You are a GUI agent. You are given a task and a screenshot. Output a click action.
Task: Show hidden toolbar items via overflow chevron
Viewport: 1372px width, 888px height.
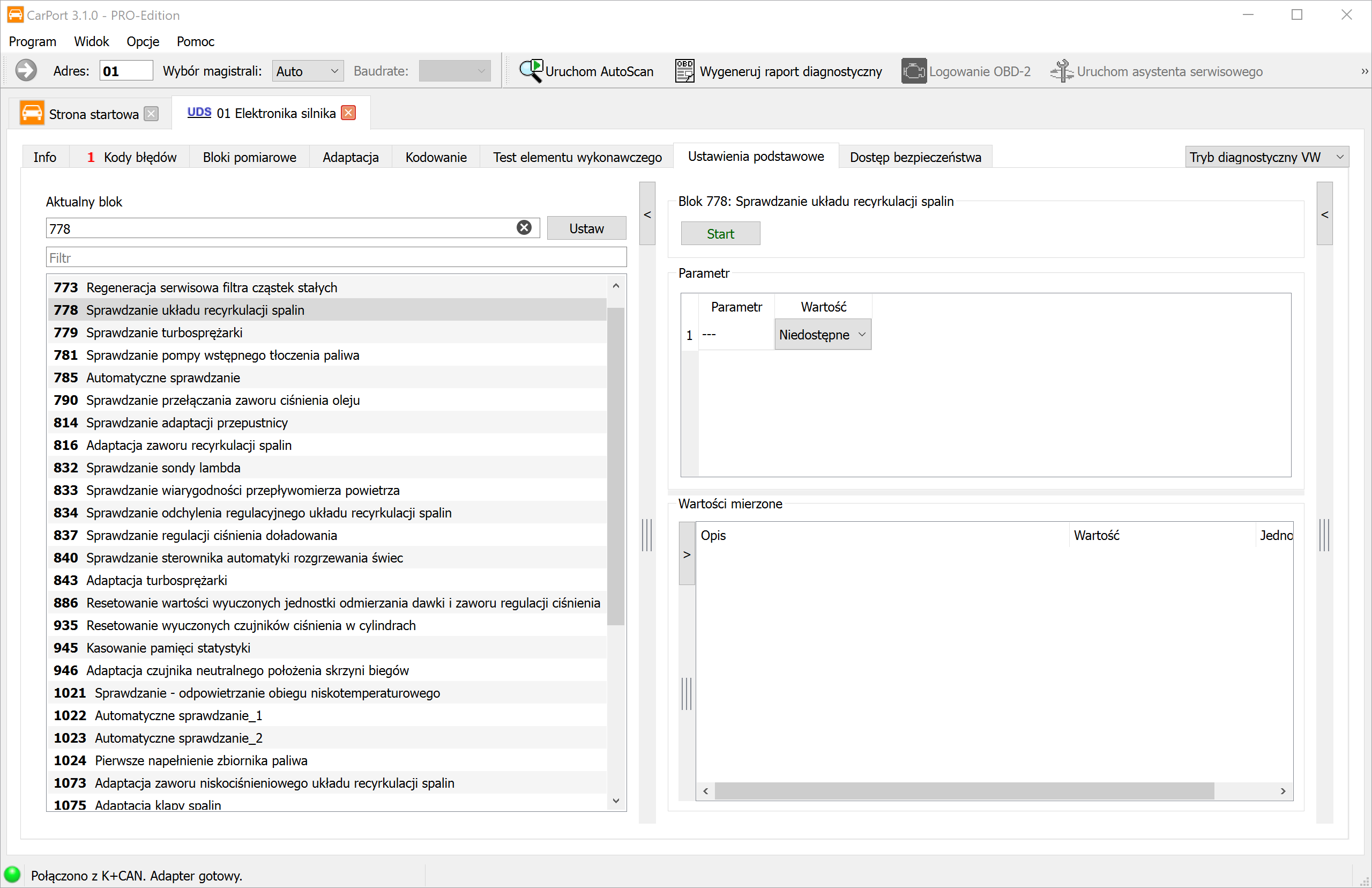tap(1364, 71)
